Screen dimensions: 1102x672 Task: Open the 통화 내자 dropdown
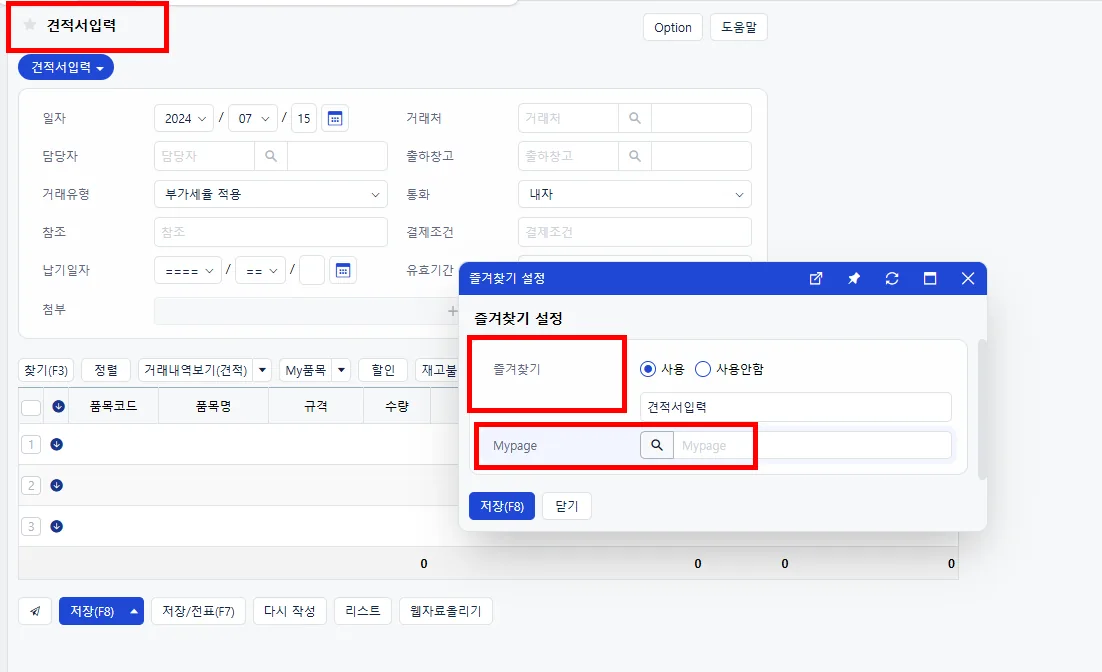point(635,194)
